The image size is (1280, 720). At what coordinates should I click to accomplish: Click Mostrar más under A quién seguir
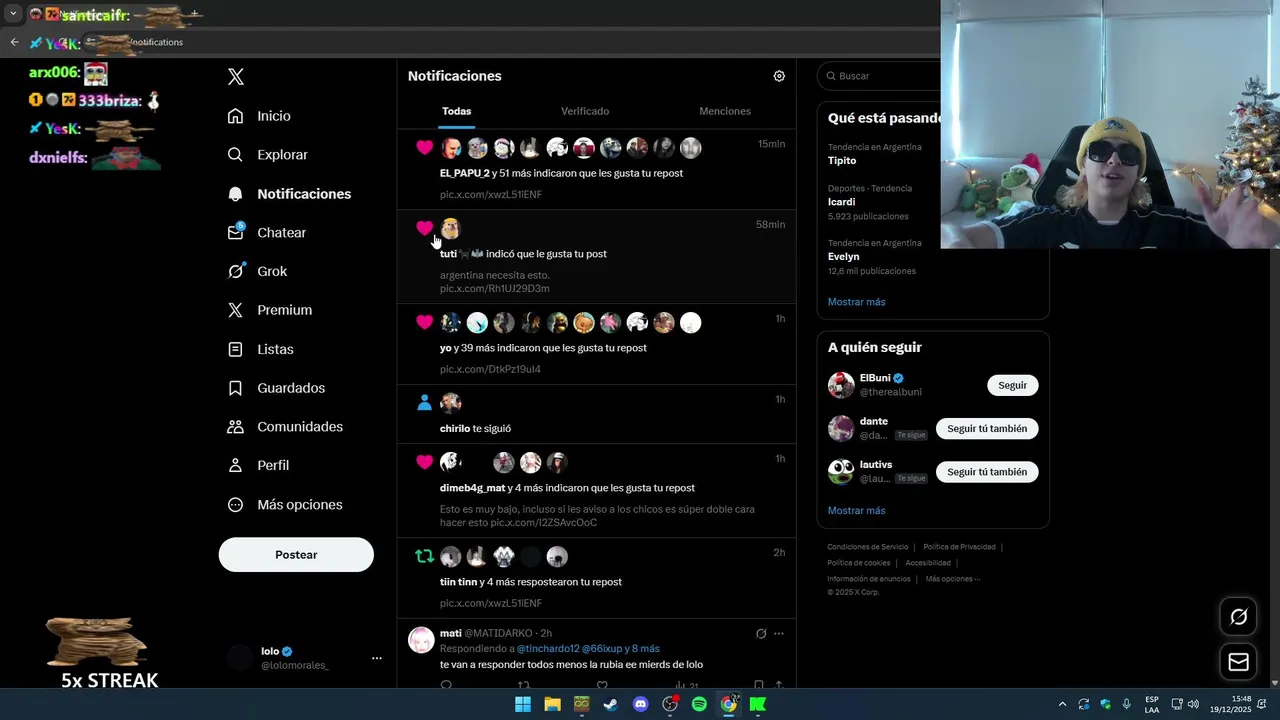(x=856, y=511)
